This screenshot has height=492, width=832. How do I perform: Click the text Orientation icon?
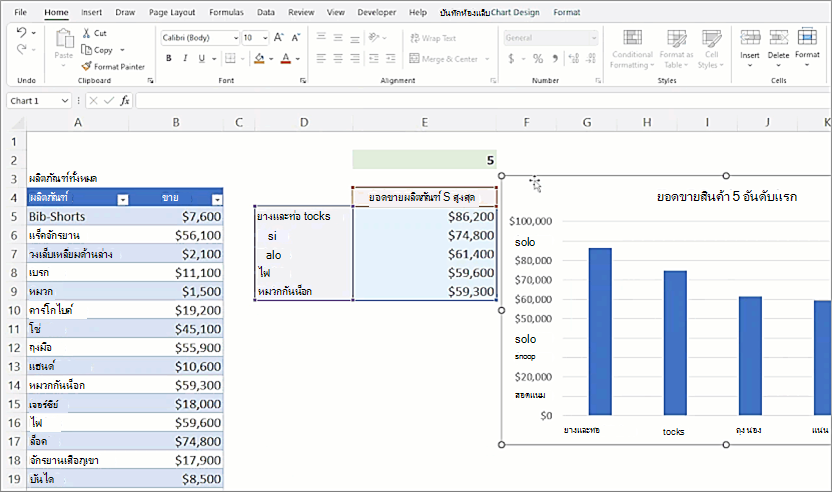point(374,37)
